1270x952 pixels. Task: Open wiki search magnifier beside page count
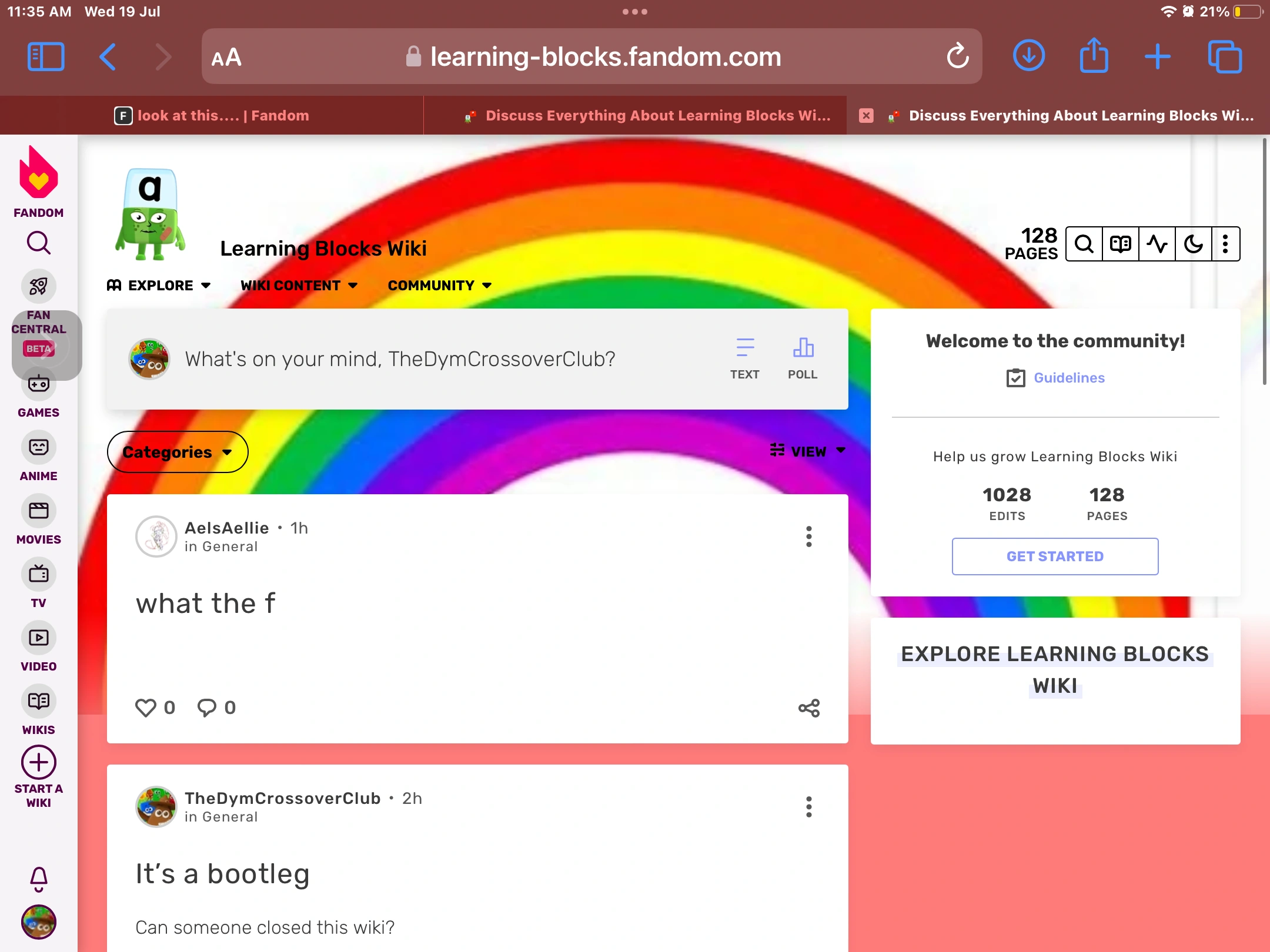pyautogui.click(x=1084, y=244)
